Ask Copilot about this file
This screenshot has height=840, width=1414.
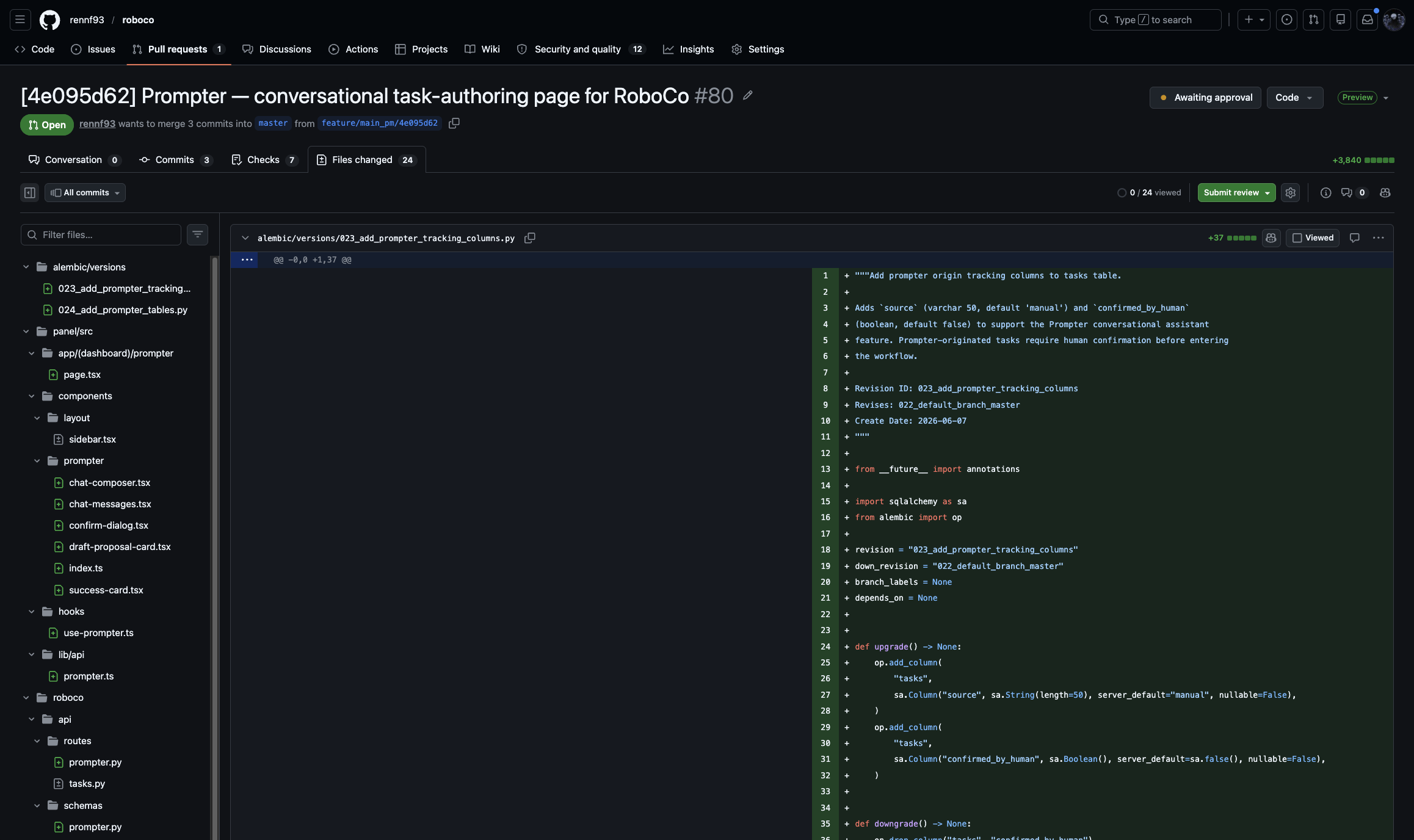[1271, 238]
